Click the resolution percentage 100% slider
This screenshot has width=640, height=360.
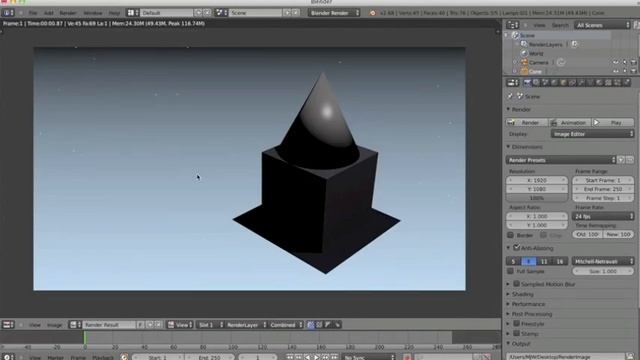tap(537, 198)
